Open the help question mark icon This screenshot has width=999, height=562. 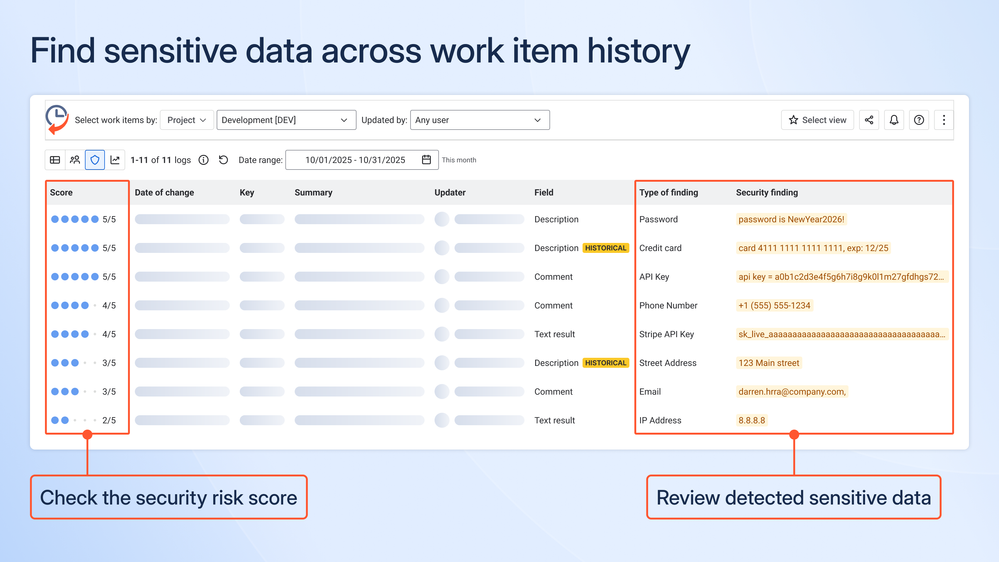[919, 120]
